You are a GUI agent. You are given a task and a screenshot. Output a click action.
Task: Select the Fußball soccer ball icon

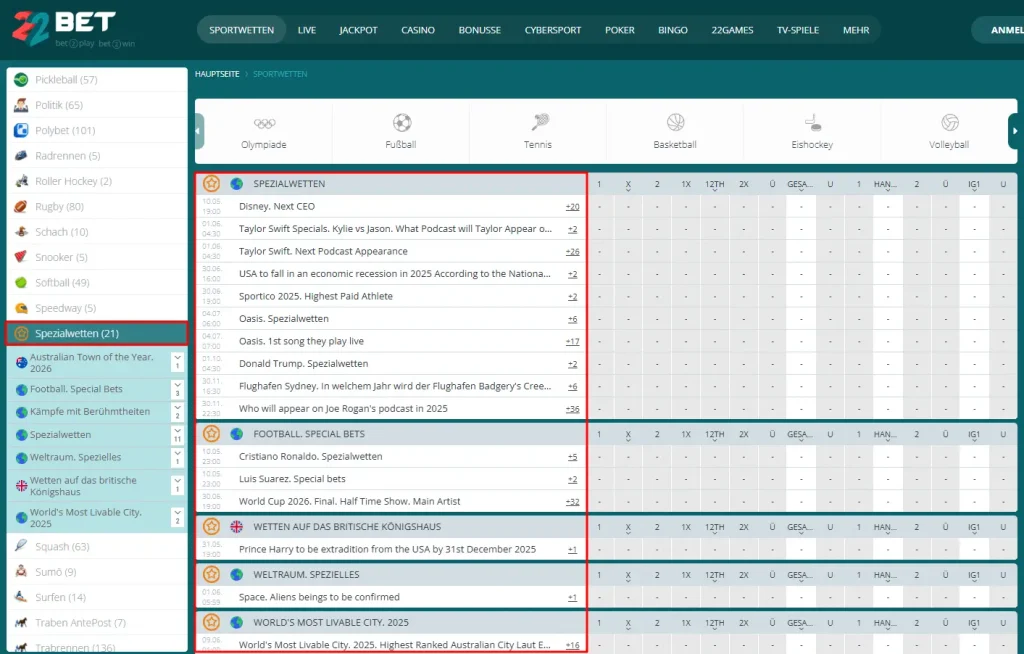(402, 123)
